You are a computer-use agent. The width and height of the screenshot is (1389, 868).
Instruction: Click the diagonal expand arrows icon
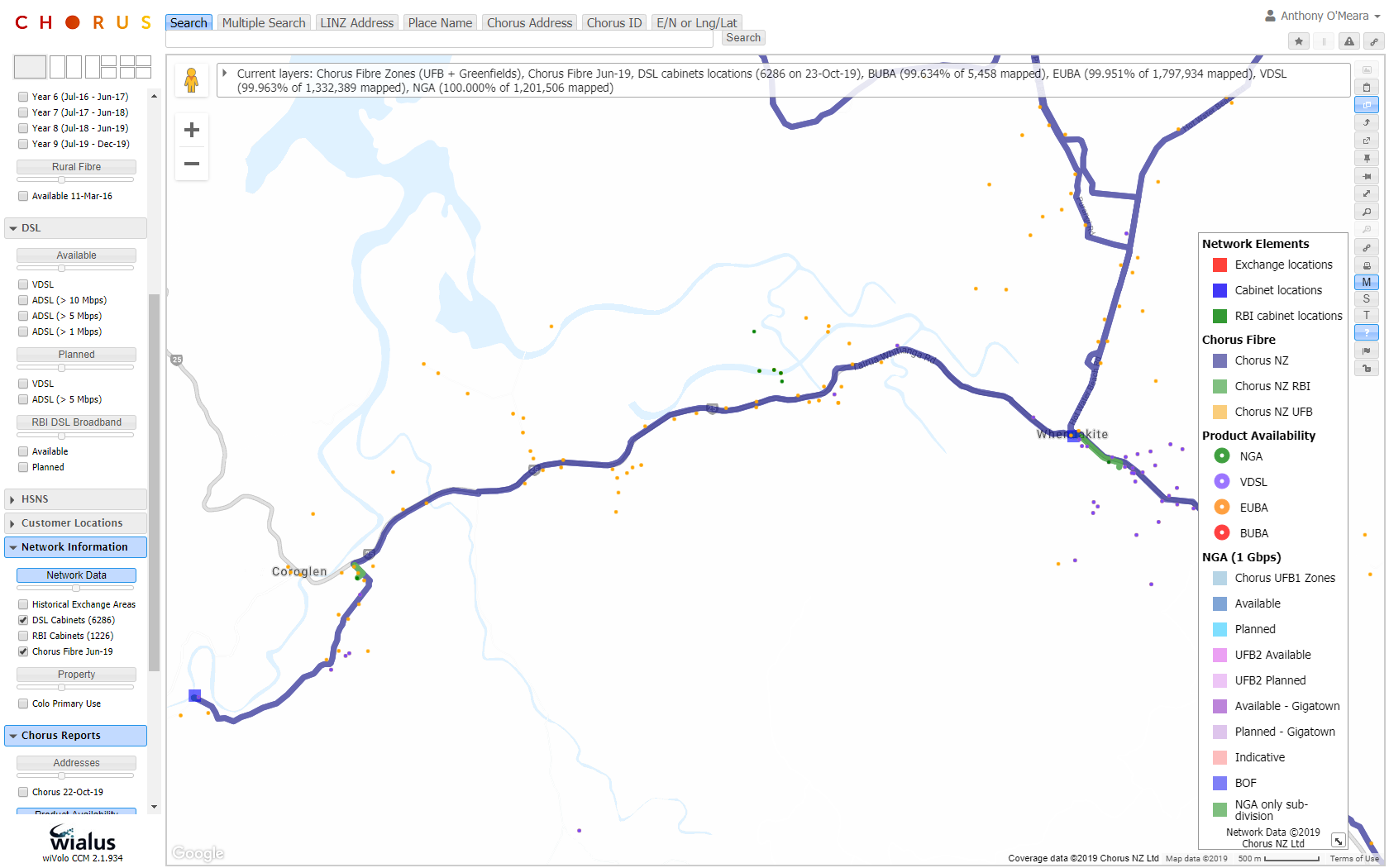(1367, 193)
